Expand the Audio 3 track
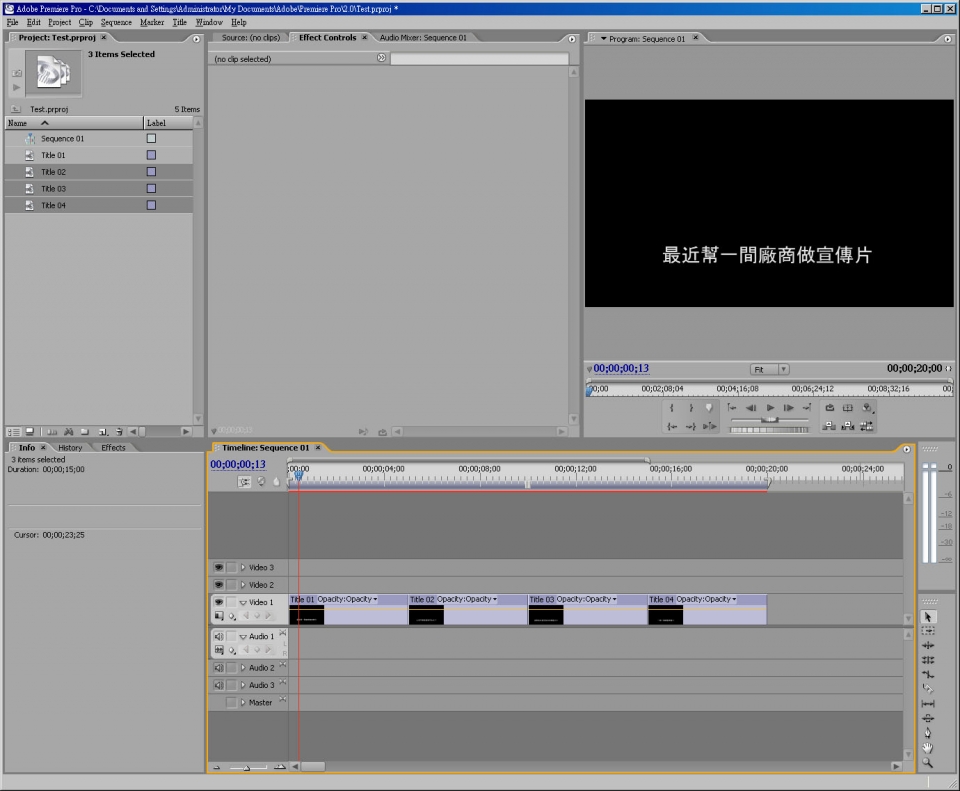This screenshot has height=791, width=960. 242,685
